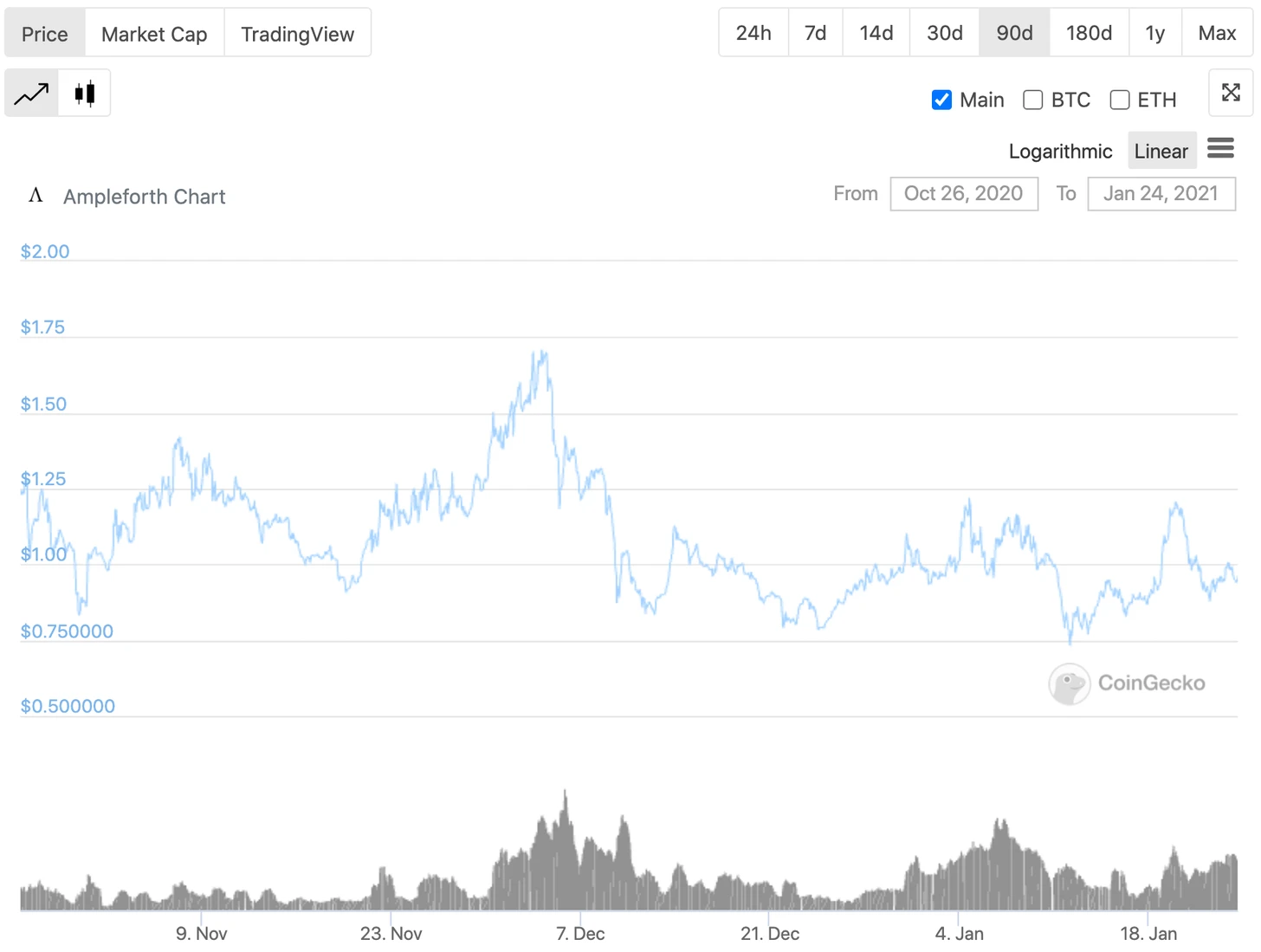Click the 7. Dec timeline marker

coord(580,933)
